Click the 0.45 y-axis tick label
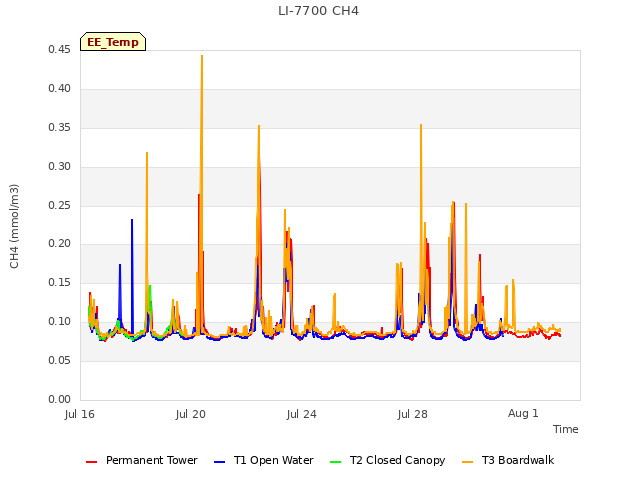Screen dimensions: 640x480 click(60, 49)
